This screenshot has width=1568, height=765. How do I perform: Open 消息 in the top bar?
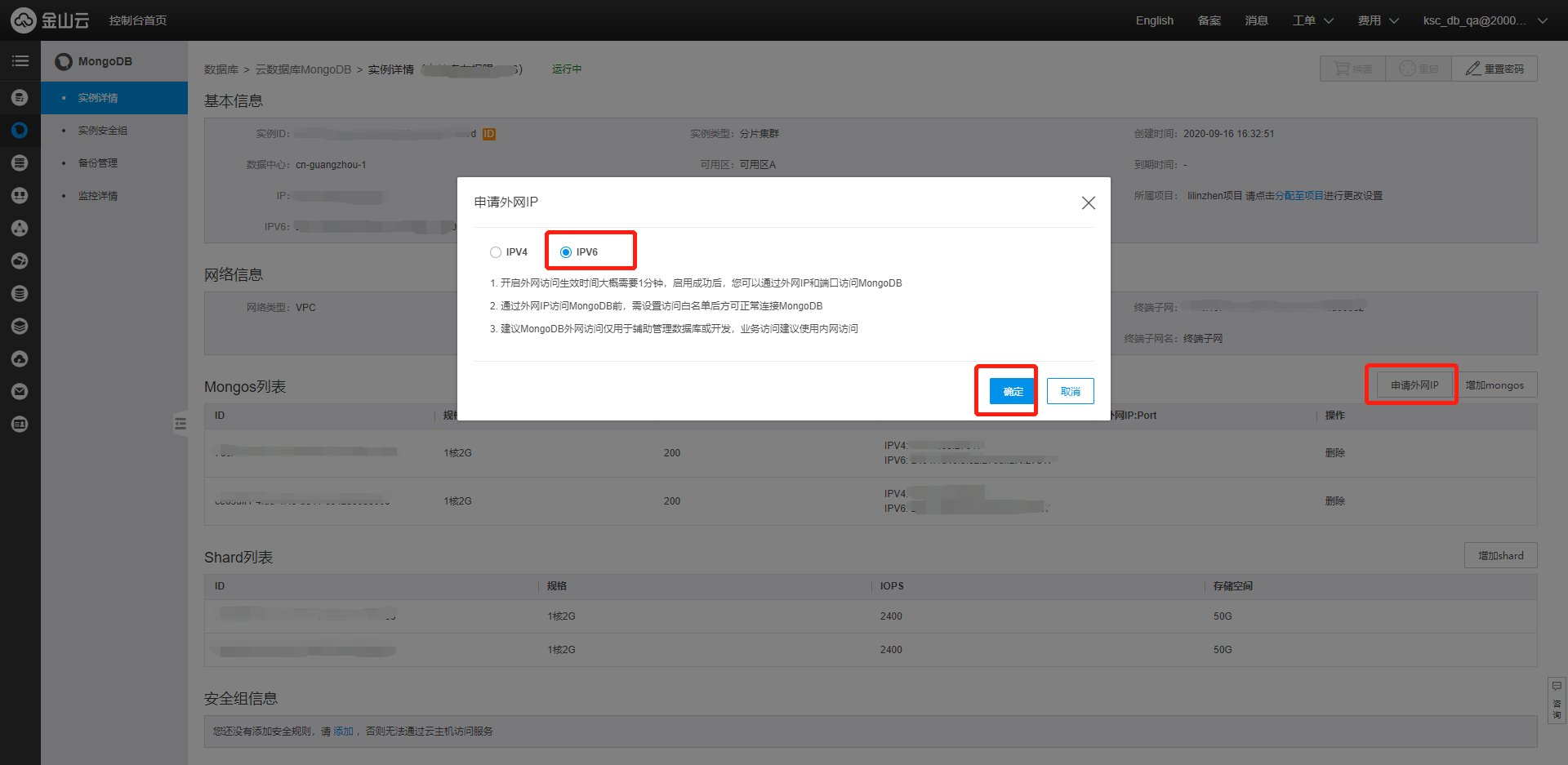pos(1257,20)
